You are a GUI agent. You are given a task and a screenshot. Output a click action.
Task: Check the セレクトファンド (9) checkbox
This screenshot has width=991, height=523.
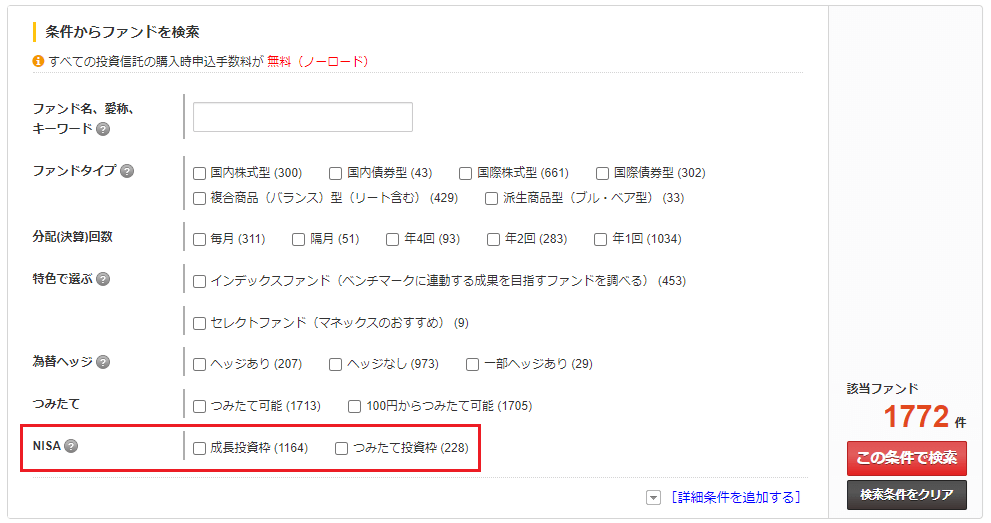200,323
